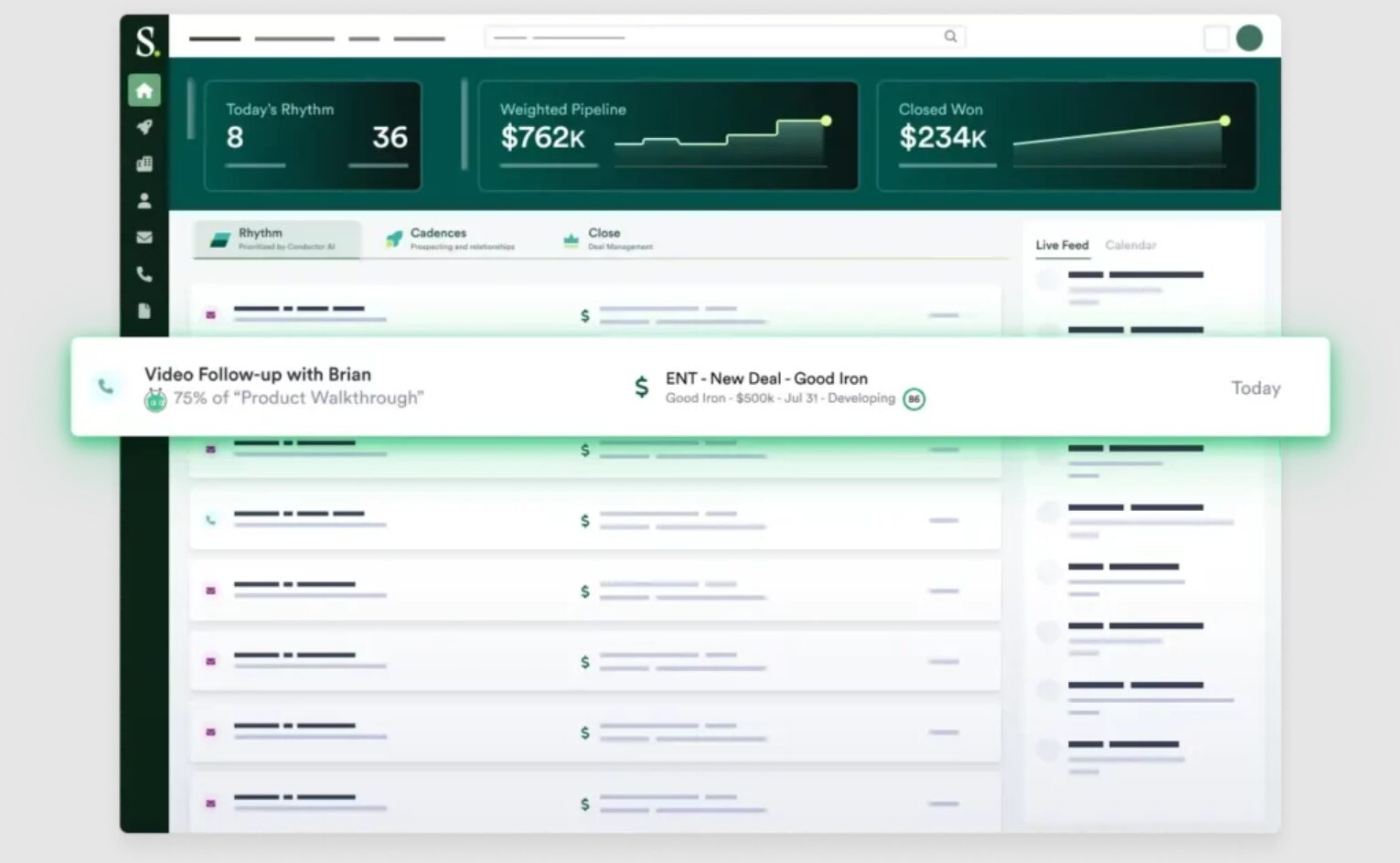Open the rocket icon in sidebar
The height and width of the screenshot is (863, 1400).
[x=144, y=127]
